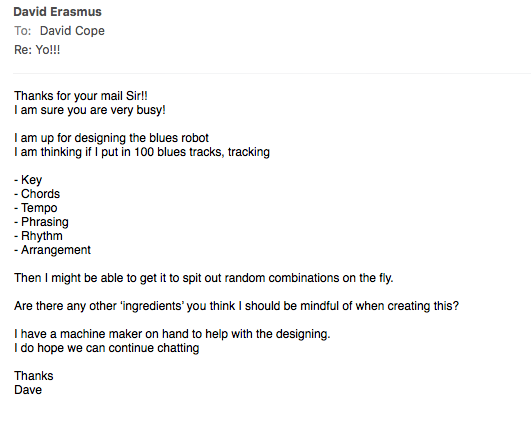Select the Tempo list item
This screenshot has height=421, width=531.
click(36, 208)
